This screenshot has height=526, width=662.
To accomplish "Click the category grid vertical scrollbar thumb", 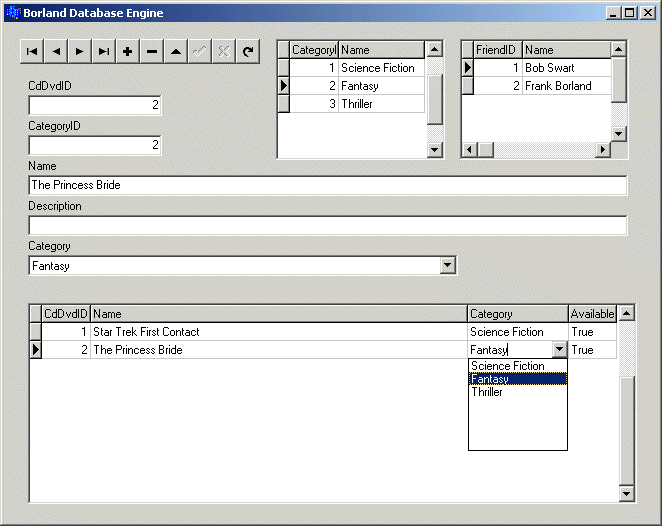I will [x=434, y=99].
